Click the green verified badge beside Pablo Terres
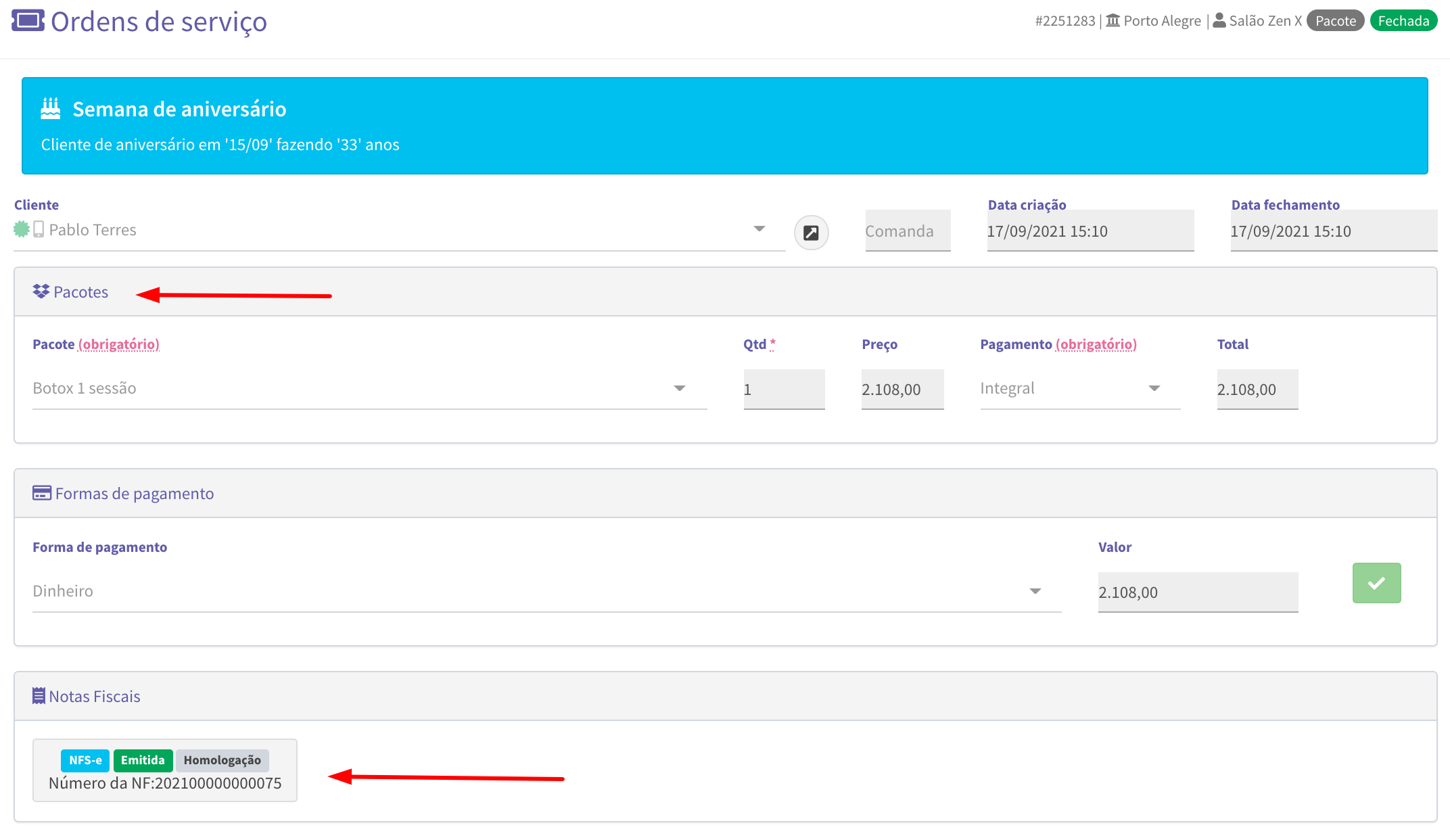The image size is (1450, 840). [x=22, y=229]
